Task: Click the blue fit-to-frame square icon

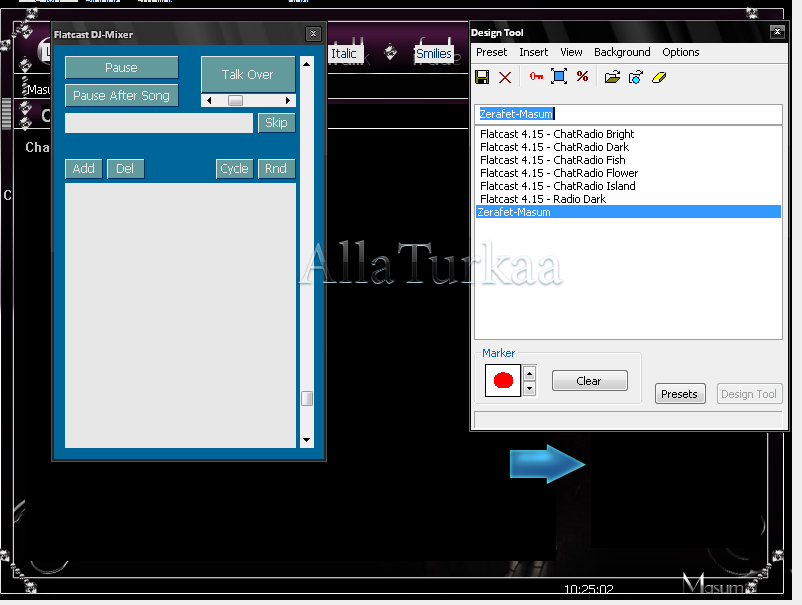Action: (559, 77)
